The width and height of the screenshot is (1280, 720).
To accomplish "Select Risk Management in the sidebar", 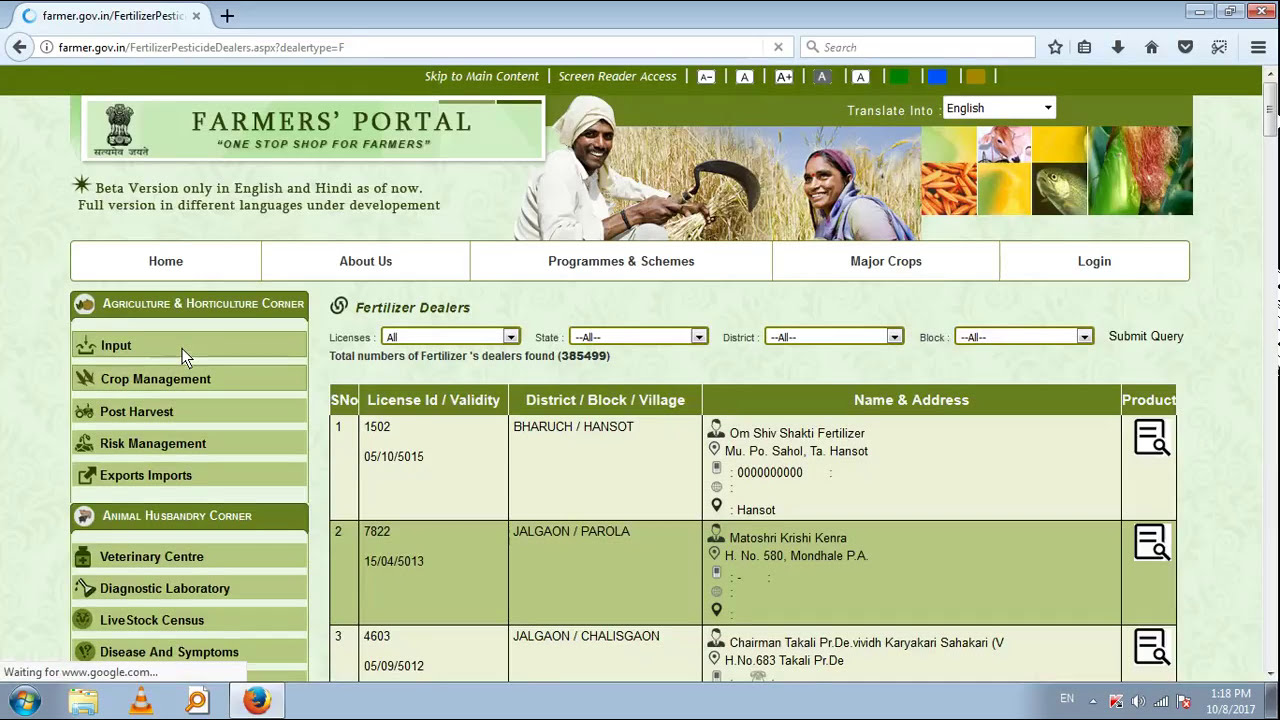I will click(x=189, y=443).
